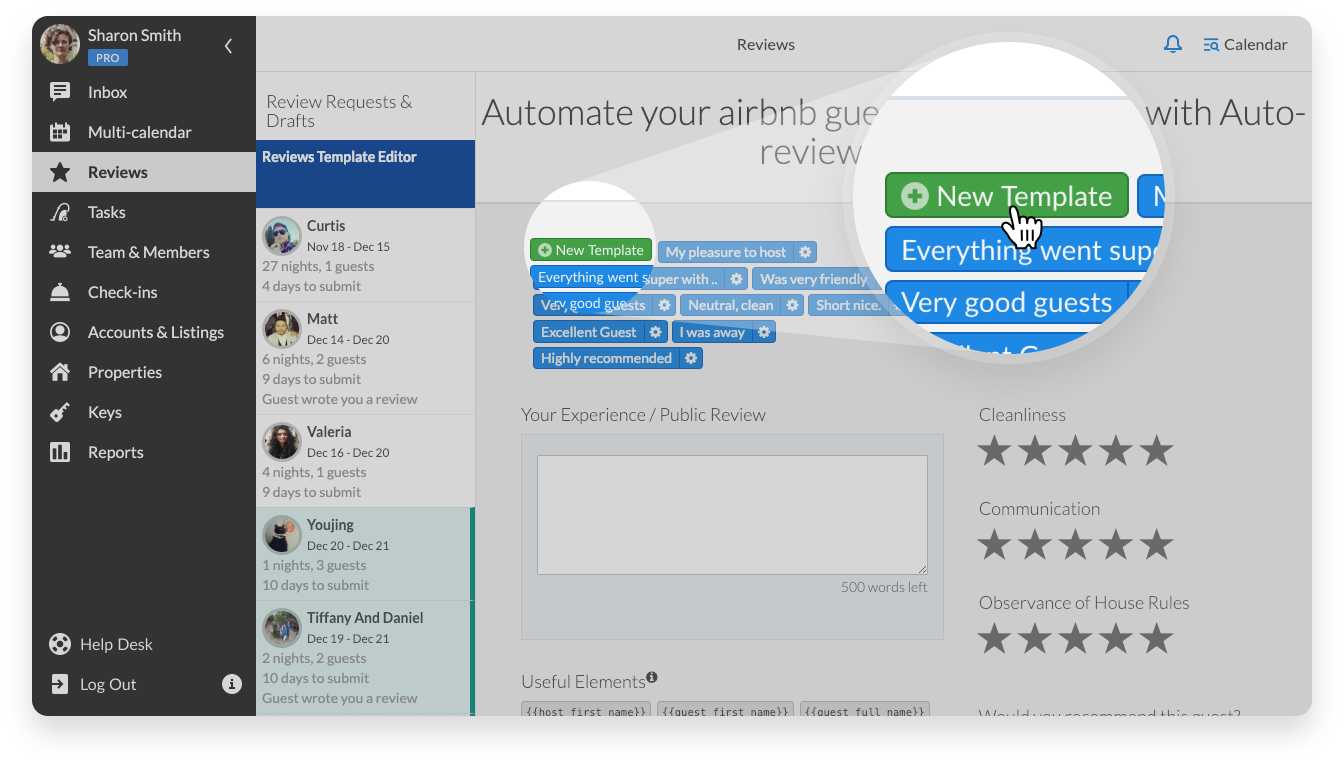Open Accounts & Listings
Screen dimensions: 1344x764
tap(144, 332)
